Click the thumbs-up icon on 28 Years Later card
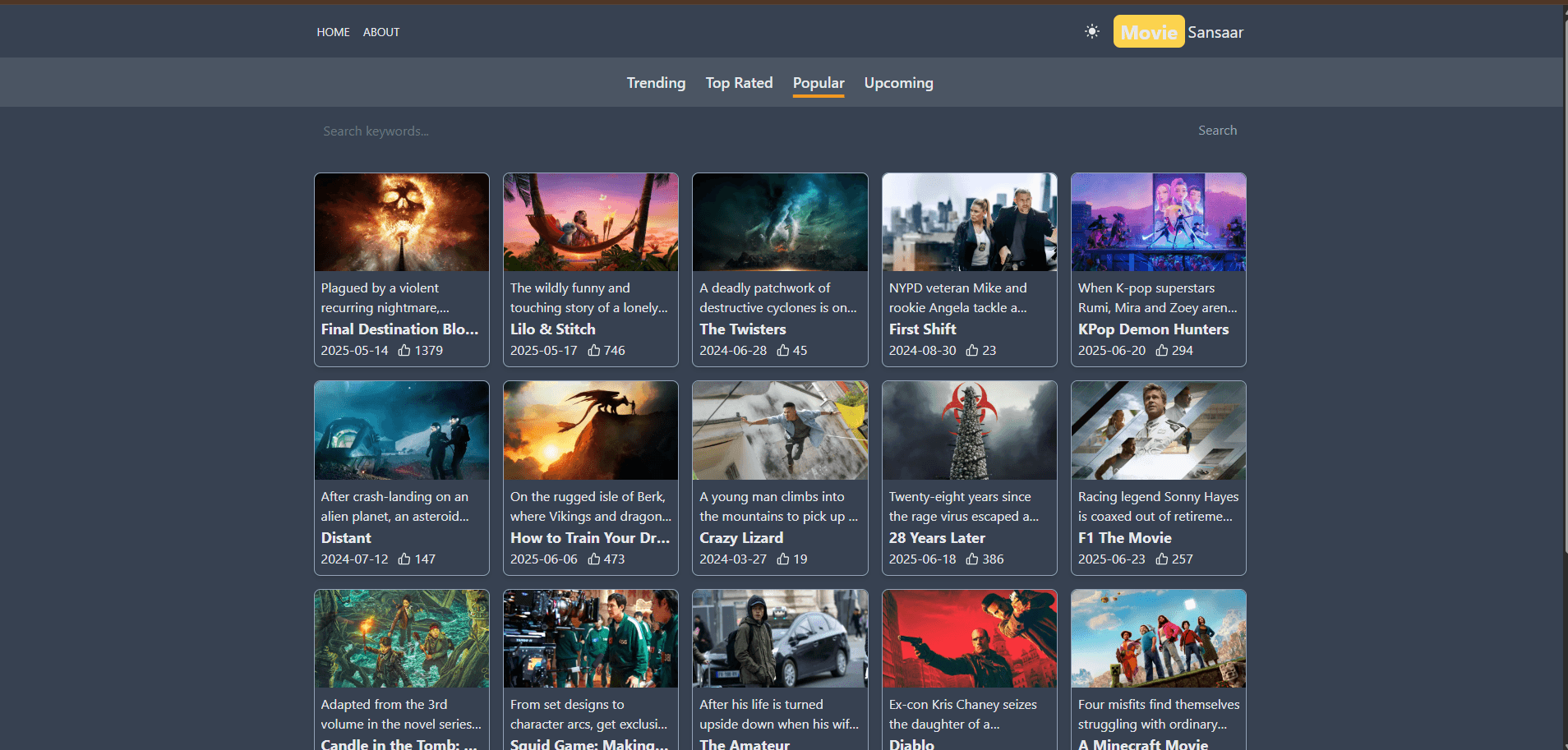The image size is (1568, 750). [x=972, y=559]
